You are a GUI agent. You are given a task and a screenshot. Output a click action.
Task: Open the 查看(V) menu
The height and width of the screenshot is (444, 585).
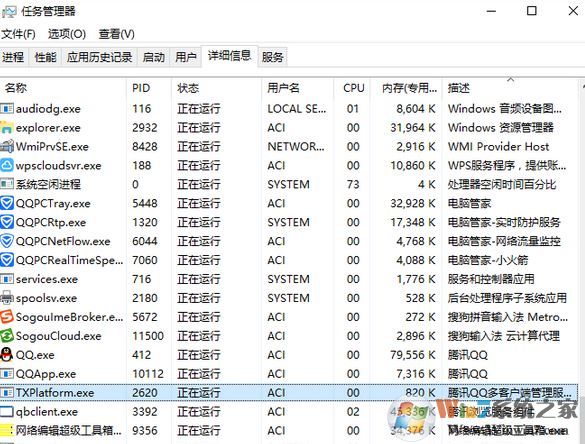point(116,34)
